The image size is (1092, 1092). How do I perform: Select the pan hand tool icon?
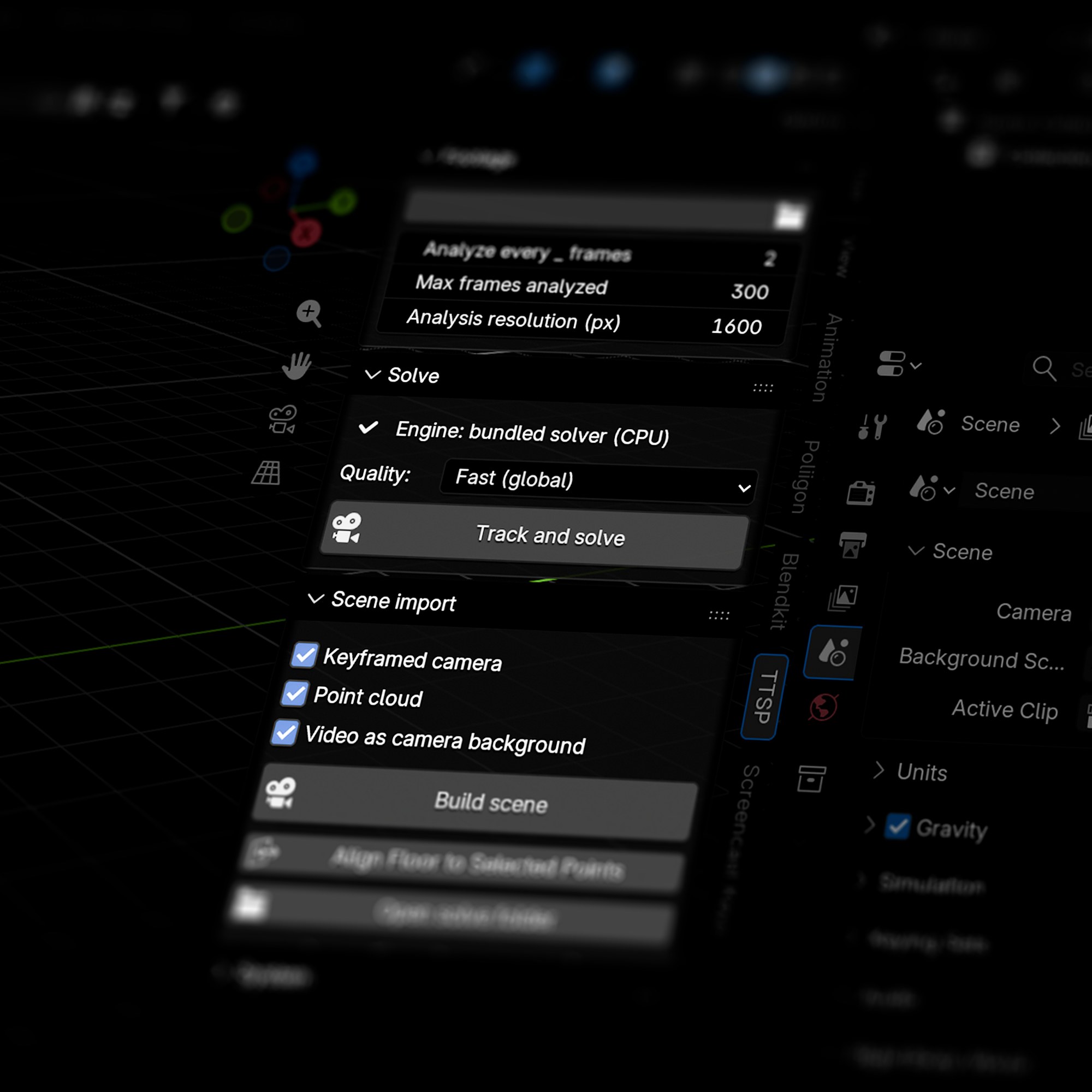(296, 366)
